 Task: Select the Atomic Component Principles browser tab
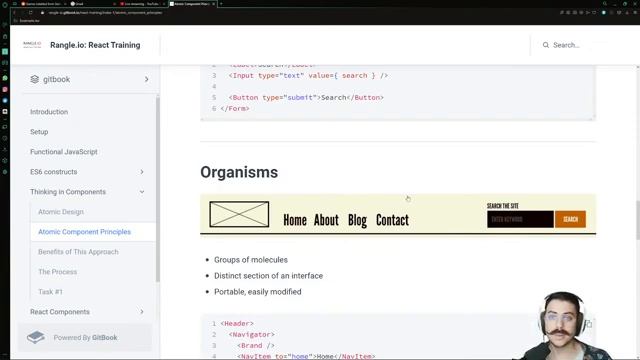(x=192, y=4)
